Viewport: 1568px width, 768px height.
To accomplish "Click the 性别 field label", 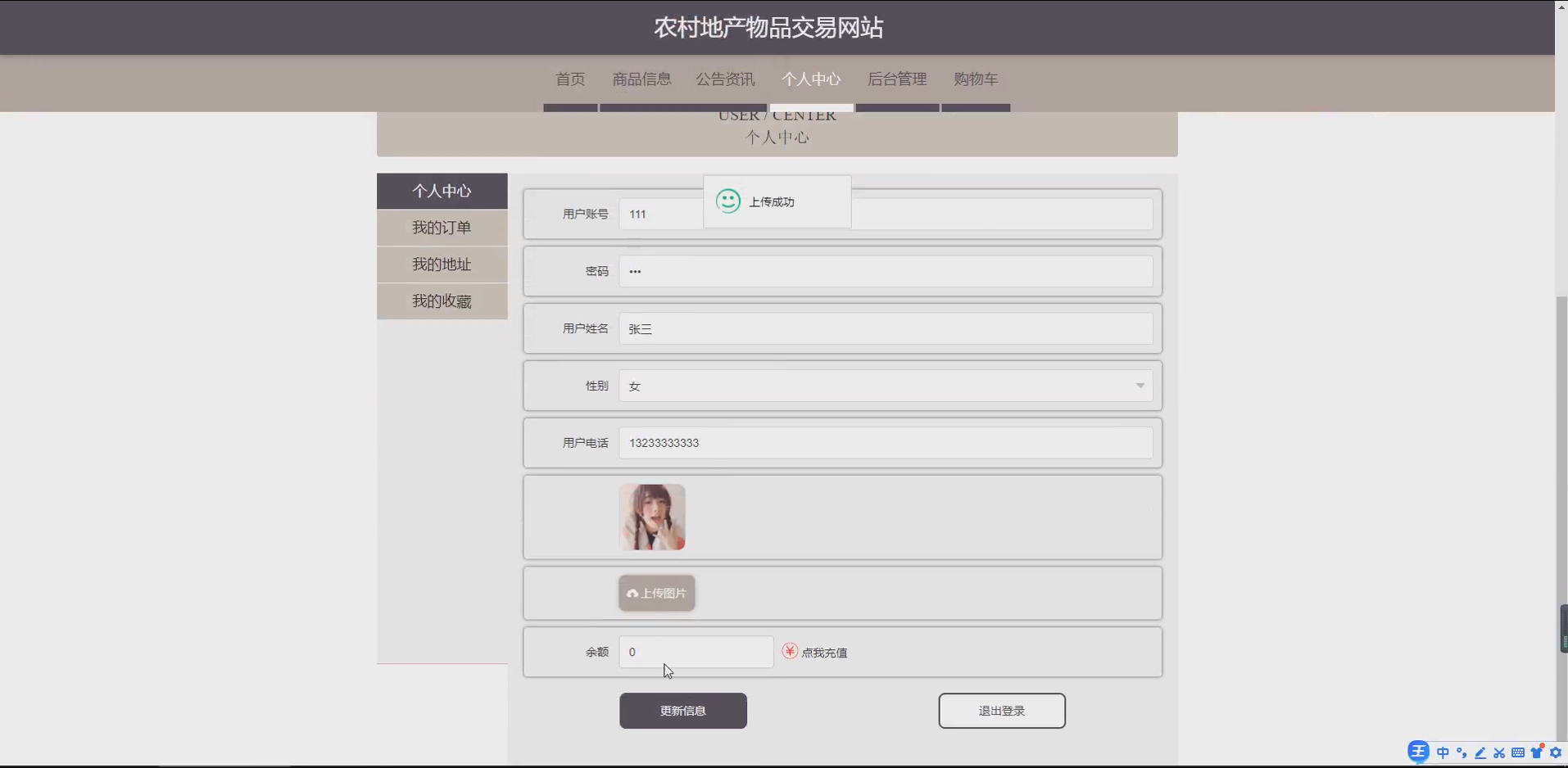I will 596,386.
